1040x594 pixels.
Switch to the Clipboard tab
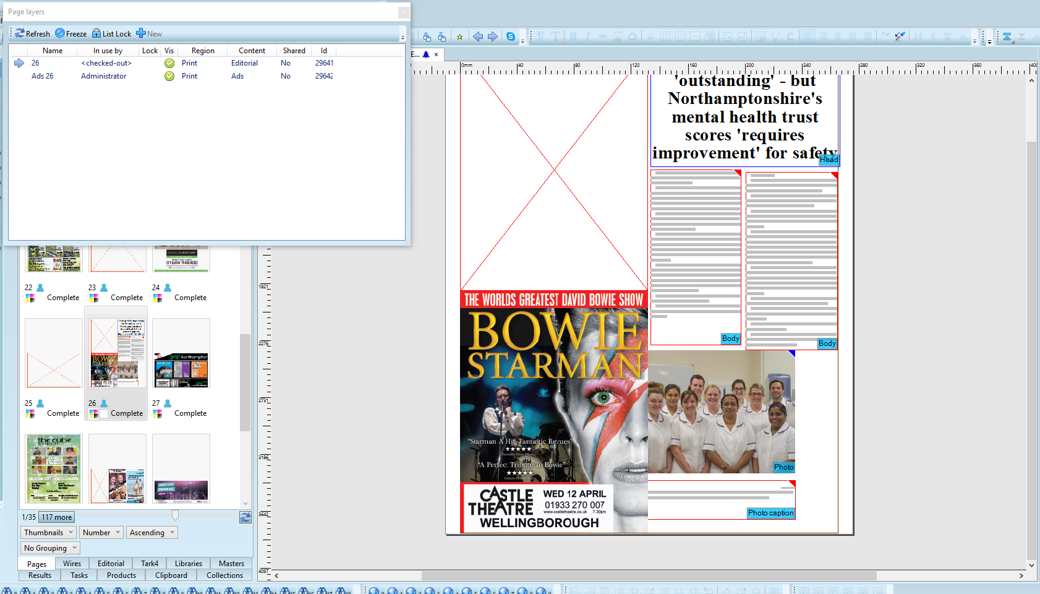171,575
